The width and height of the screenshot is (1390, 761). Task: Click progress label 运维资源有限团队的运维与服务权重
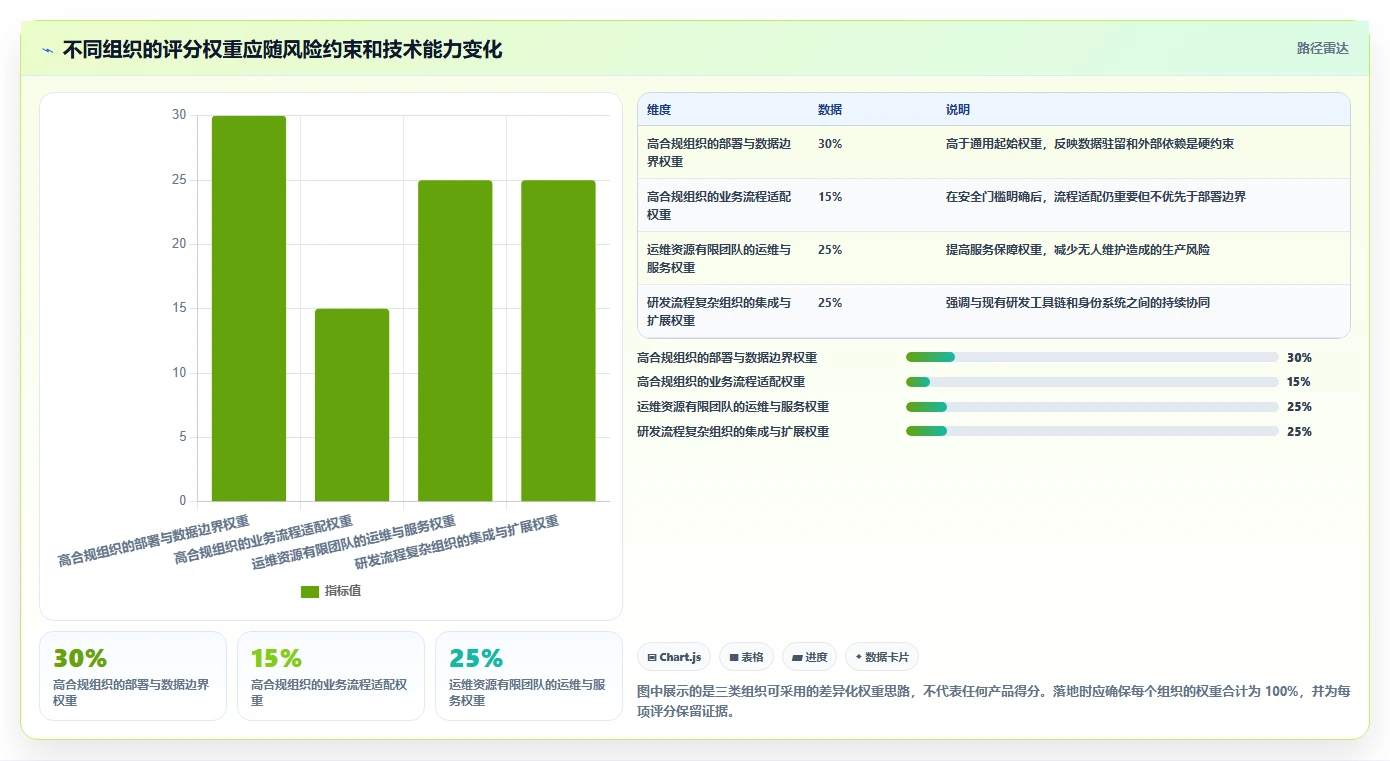click(x=733, y=407)
